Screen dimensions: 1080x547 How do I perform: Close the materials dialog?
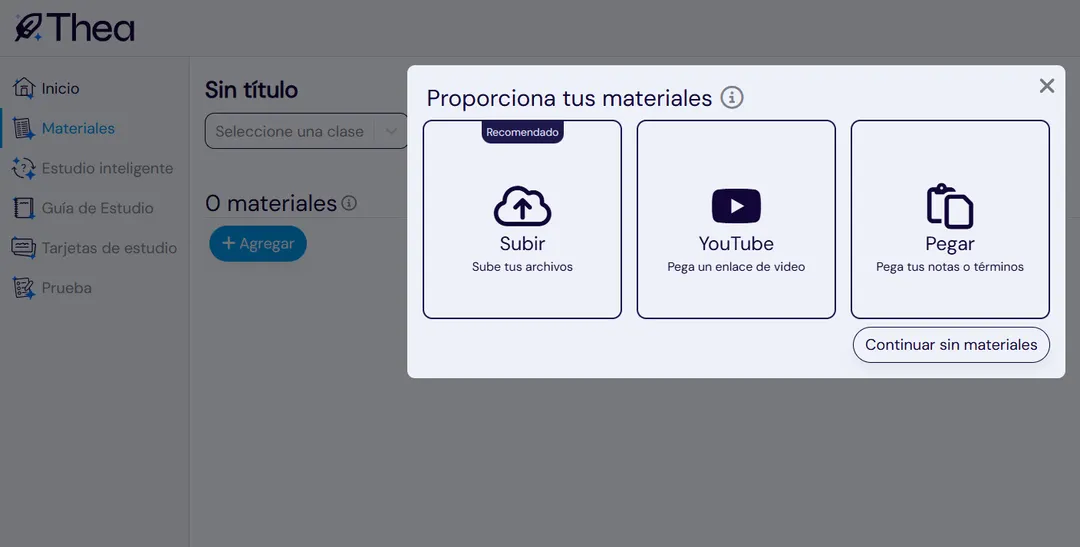[1046, 85]
